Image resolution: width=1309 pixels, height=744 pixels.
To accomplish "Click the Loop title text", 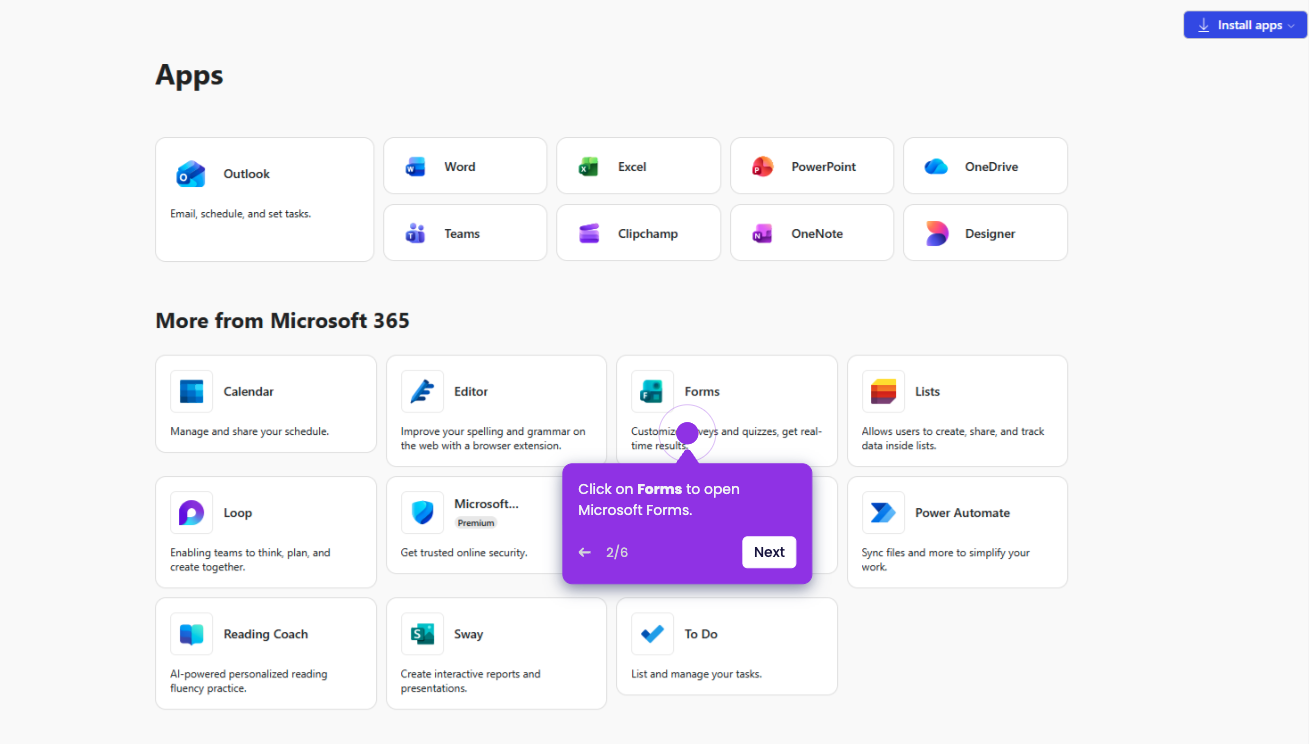I will (x=238, y=513).
